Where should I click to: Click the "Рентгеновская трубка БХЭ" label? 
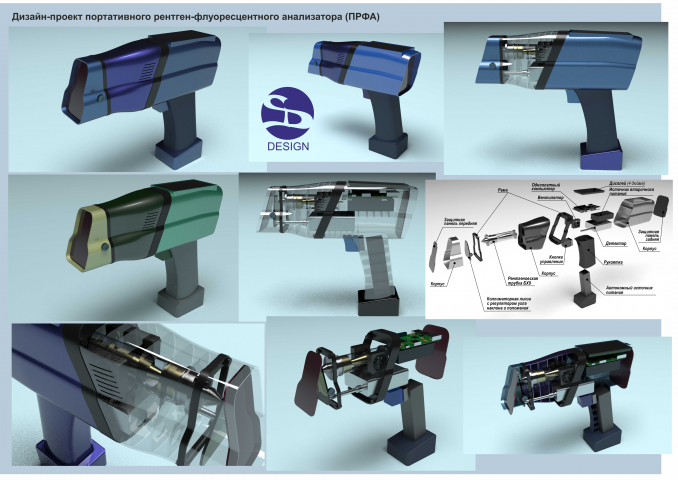523,280
